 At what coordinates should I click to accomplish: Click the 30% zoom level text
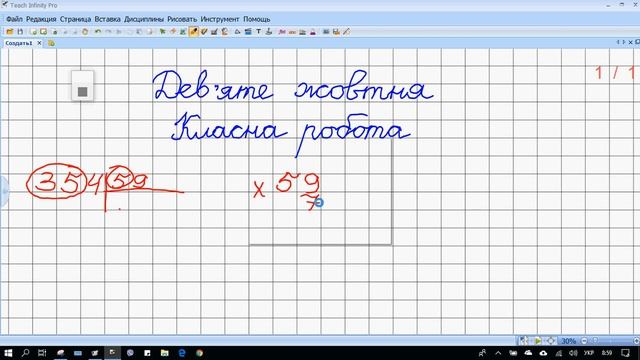[x=568, y=341]
